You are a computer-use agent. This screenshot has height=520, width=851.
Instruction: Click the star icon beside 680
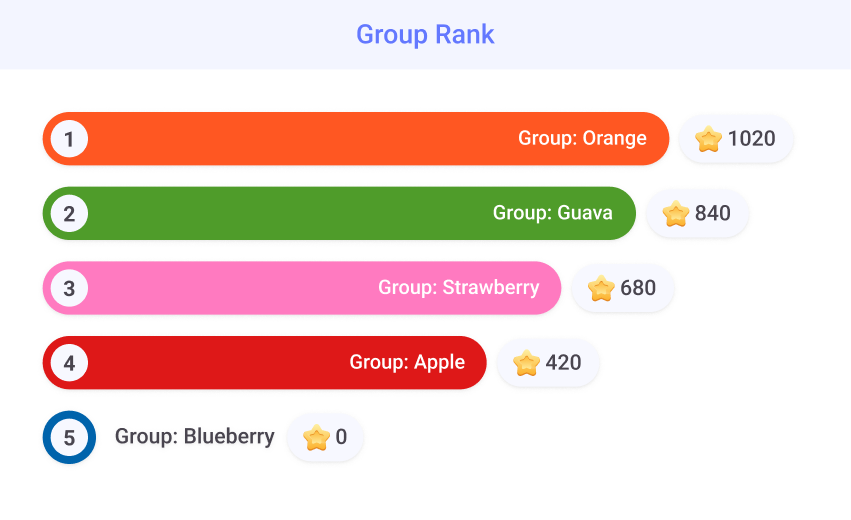pyautogui.click(x=601, y=288)
